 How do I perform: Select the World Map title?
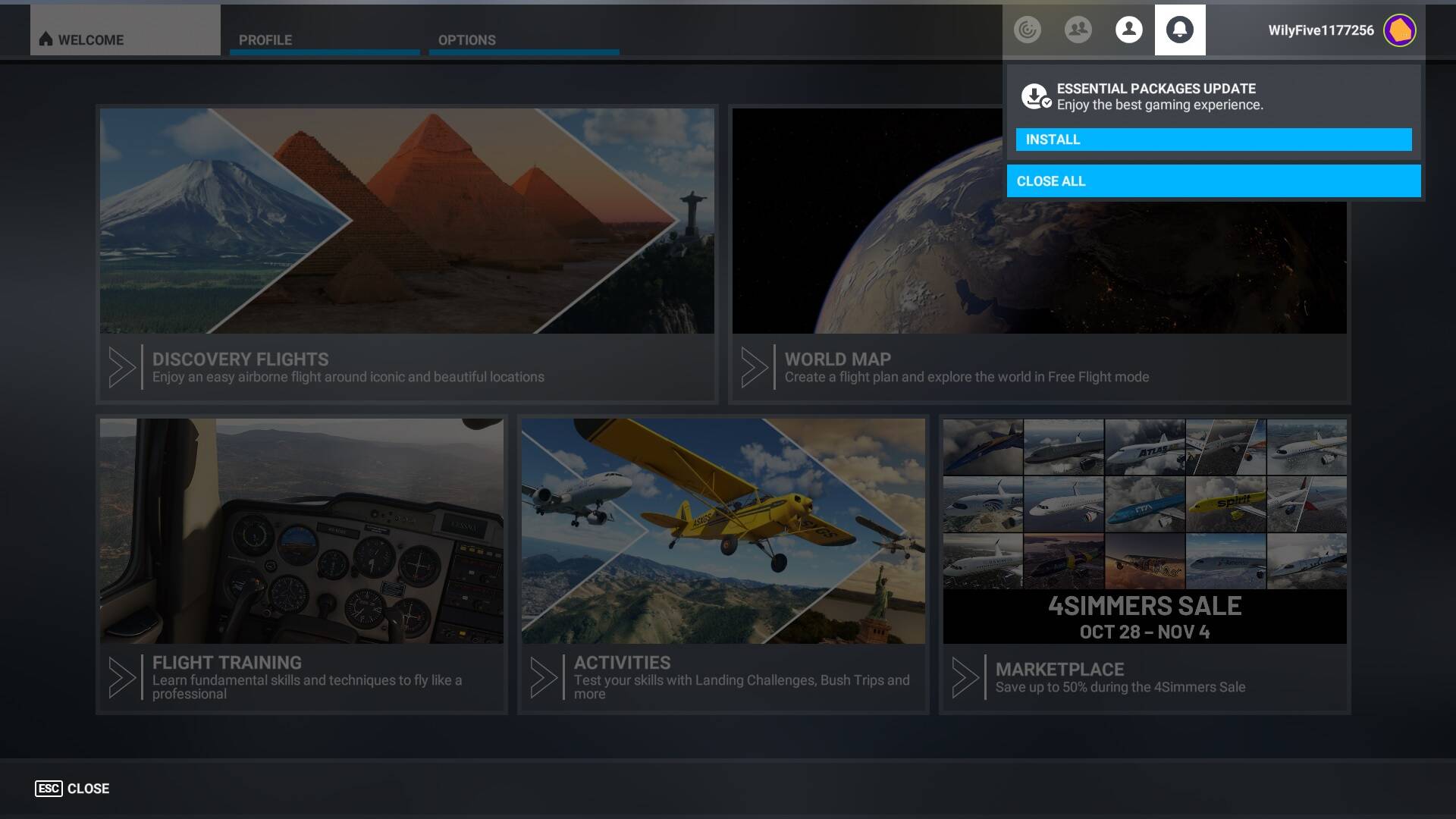tap(838, 359)
